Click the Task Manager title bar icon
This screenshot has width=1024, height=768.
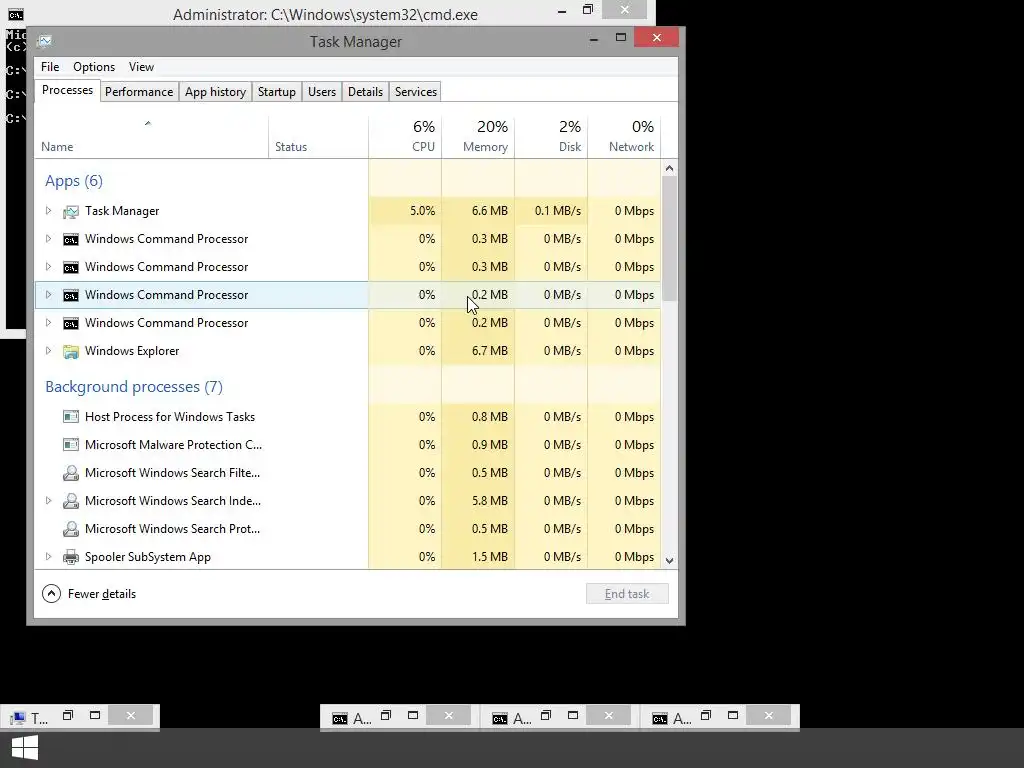pos(44,41)
